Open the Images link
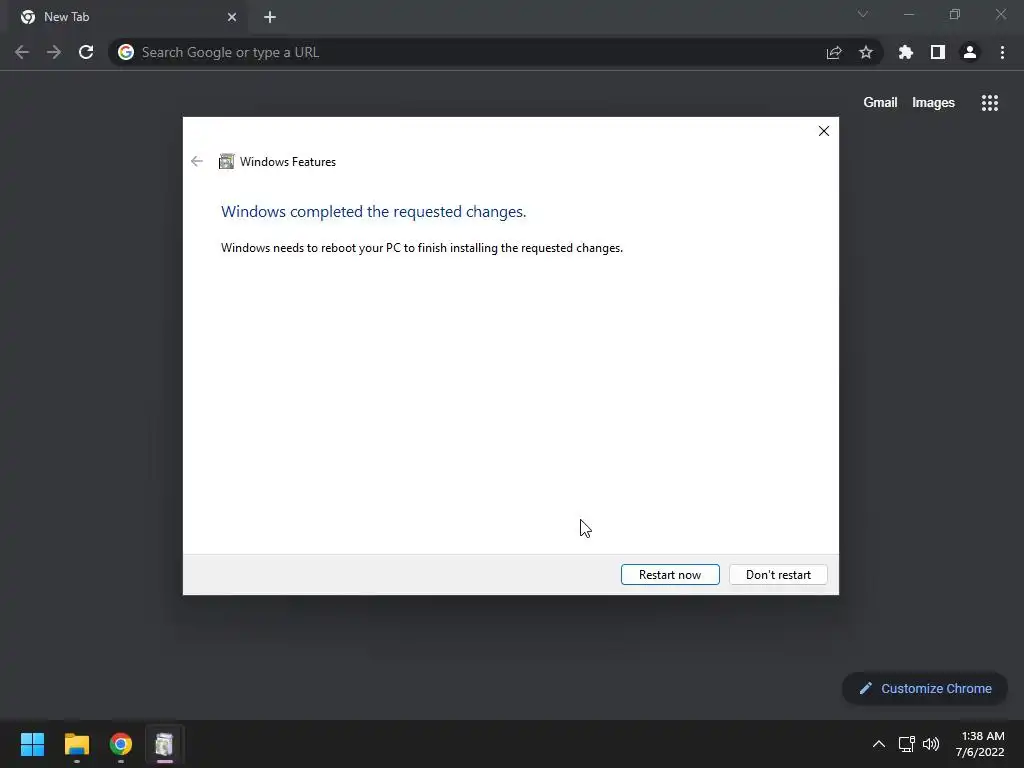This screenshot has width=1024, height=768. (x=933, y=103)
